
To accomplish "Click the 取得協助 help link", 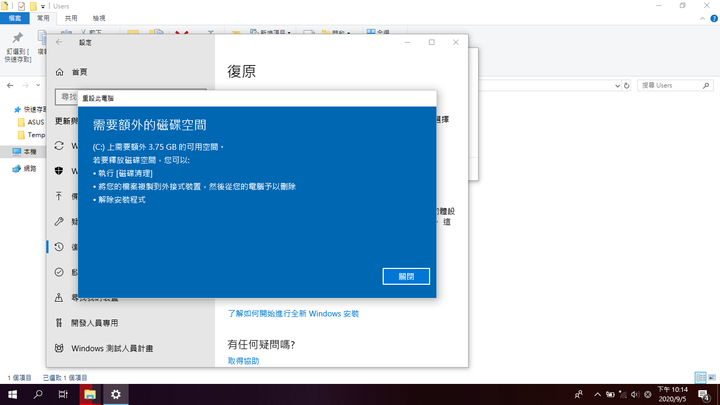I will 243,361.
